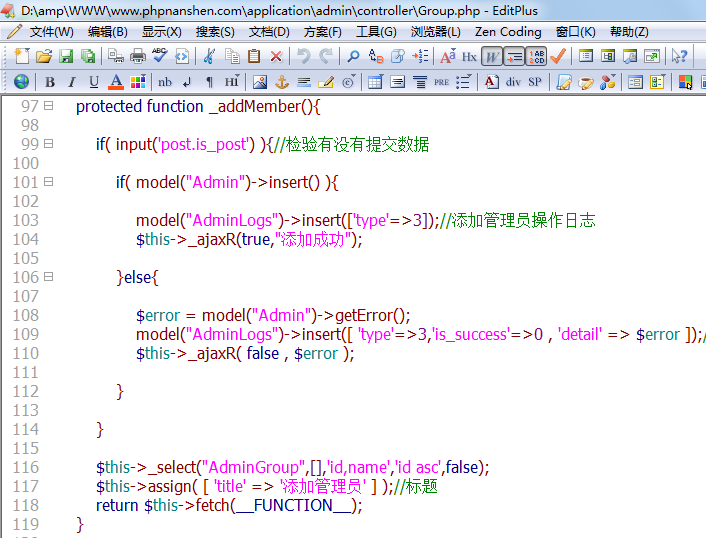Click the Copy icon
This screenshot has width=706, height=538.
pyautogui.click(x=232, y=56)
